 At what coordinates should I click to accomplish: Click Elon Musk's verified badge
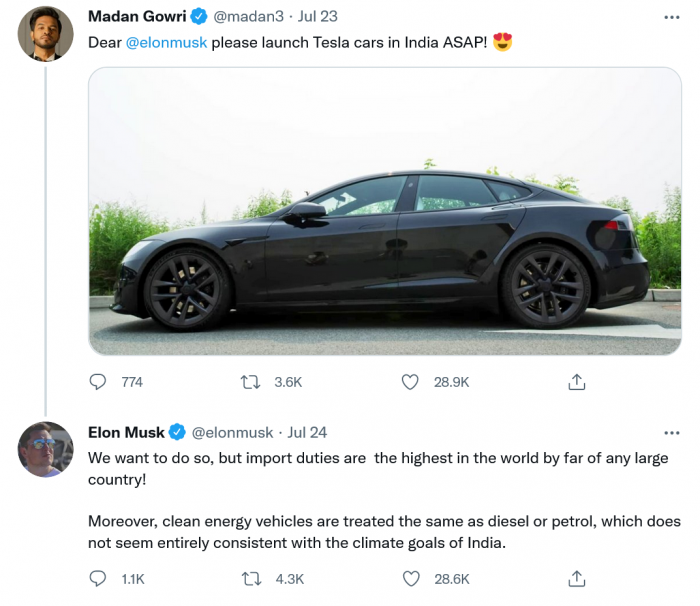(177, 432)
